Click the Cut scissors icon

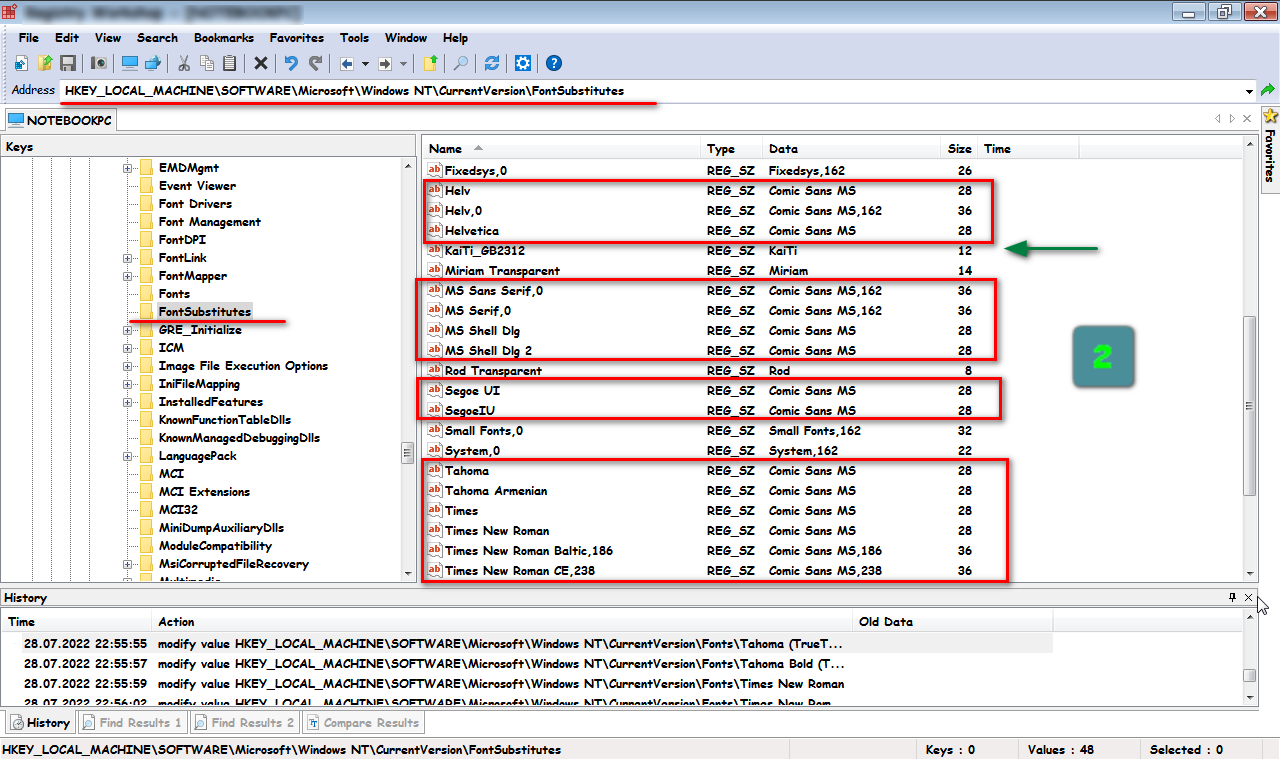pos(184,63)
